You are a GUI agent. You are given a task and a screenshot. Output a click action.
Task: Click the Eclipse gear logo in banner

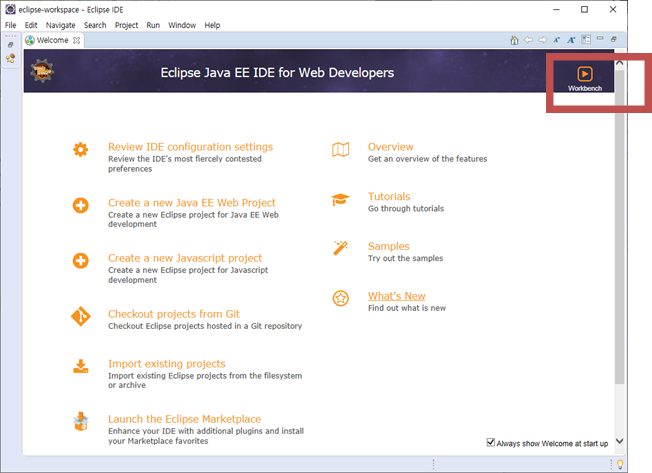click(42, 71)
